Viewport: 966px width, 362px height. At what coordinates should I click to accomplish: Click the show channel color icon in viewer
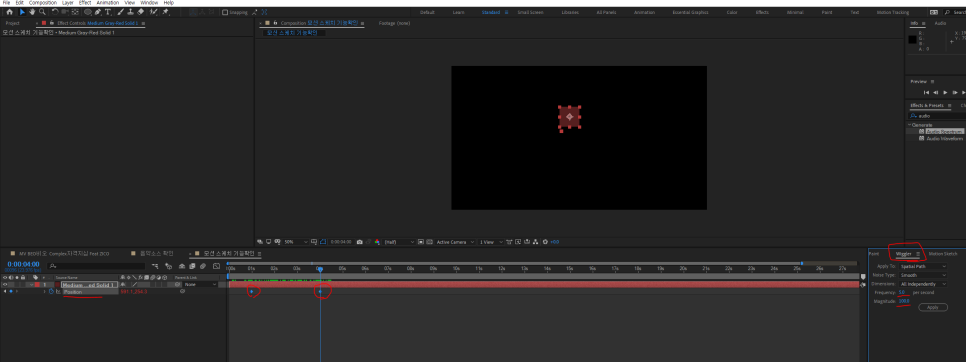tap(377, 242)
